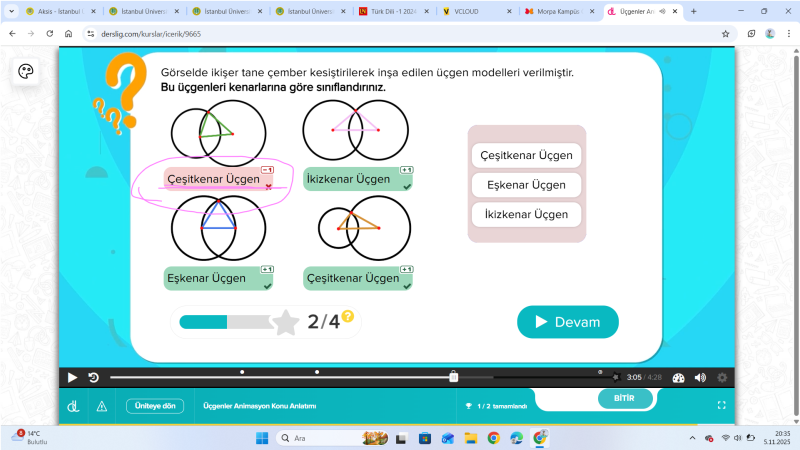The height and width of the screenshot is (450, 800).
Task: Click the Derslig logo in bottom bar
Action: click(73, 406)
